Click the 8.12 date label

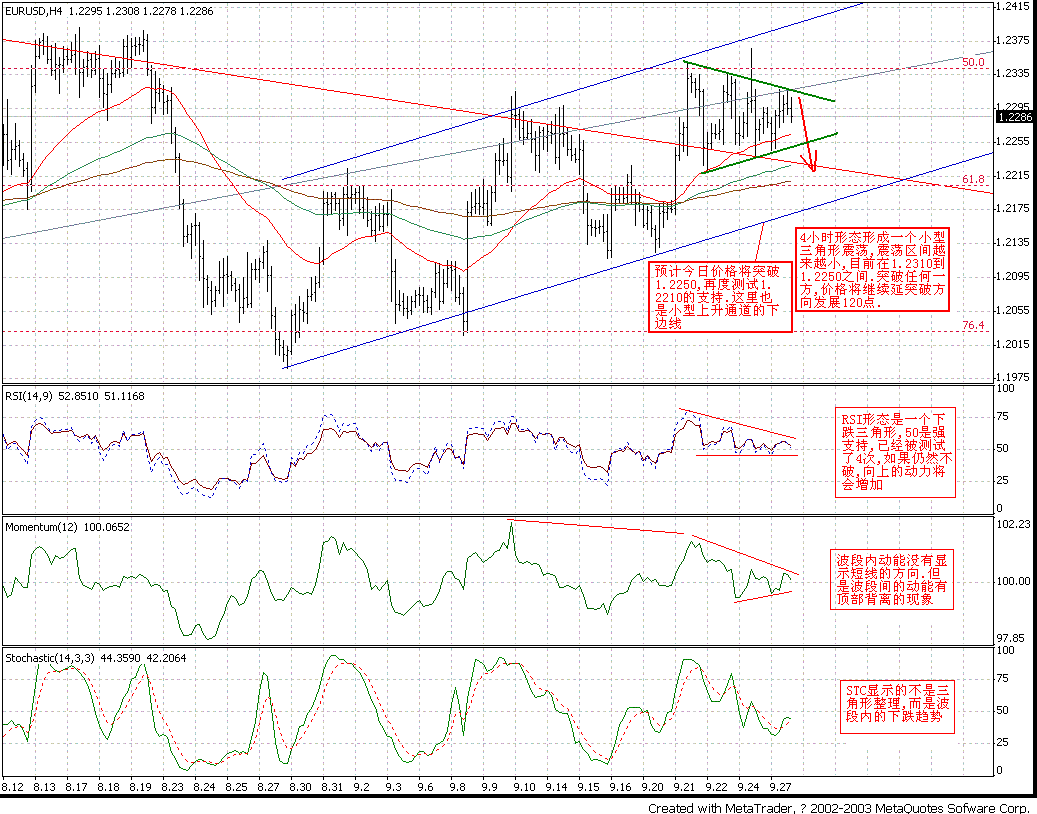pos(13,786)
